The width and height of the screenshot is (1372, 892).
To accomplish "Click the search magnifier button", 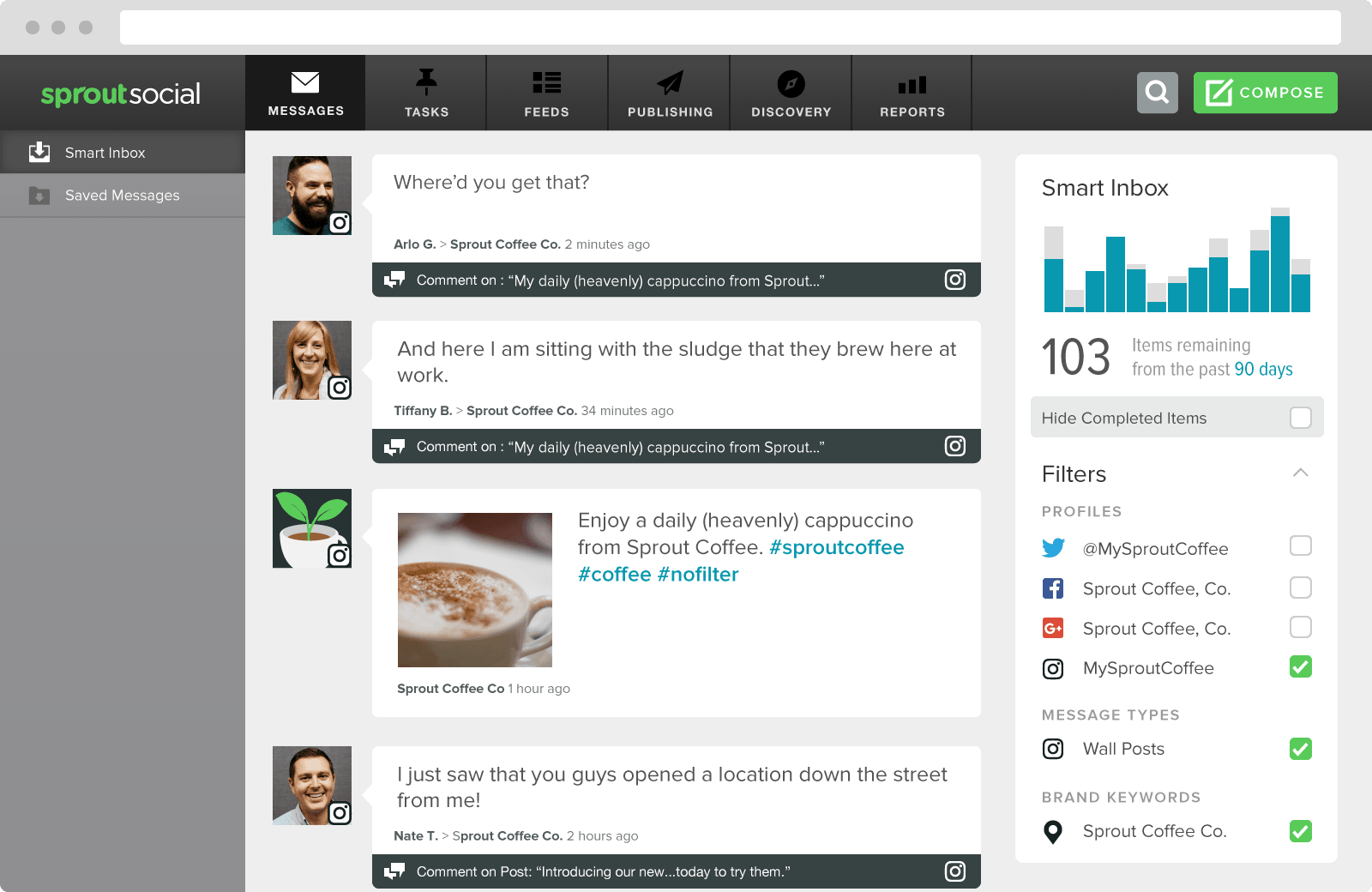I will 1158,93.
